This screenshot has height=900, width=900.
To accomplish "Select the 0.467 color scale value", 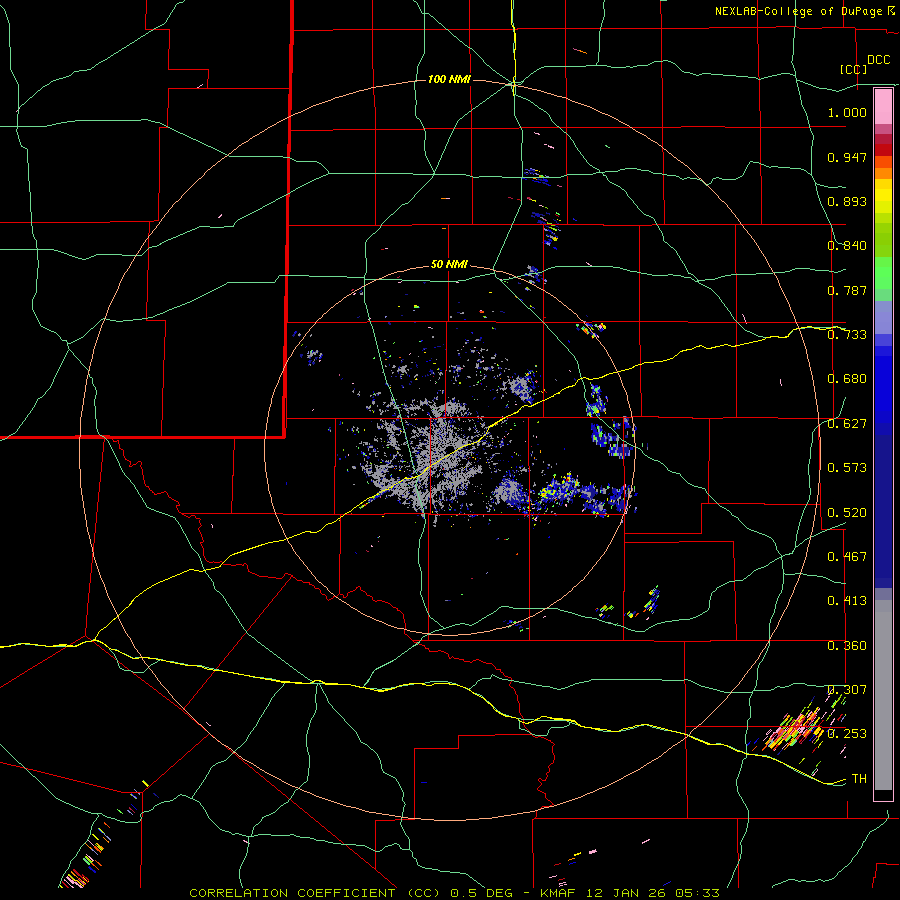I will (847, 557).
